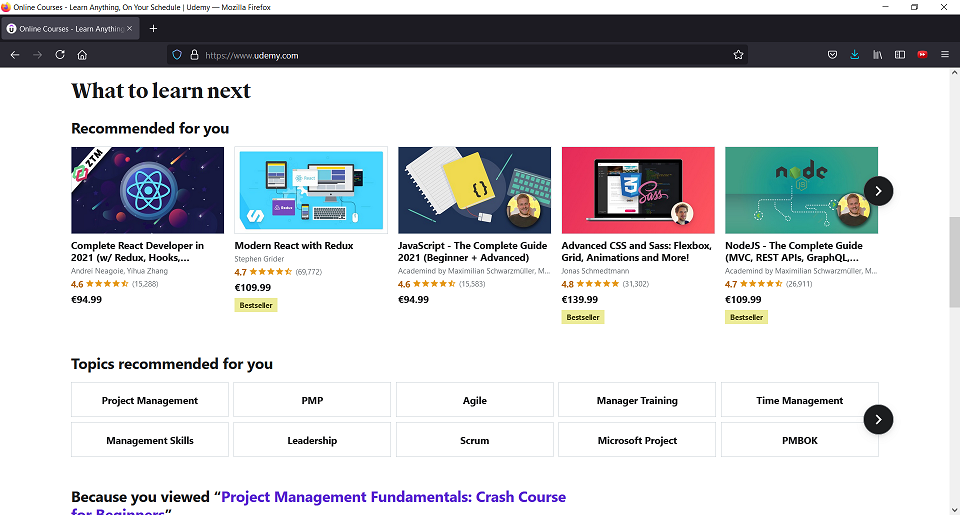This screenshot has width=960, height=515.
Task: Show next recommended courses with the arrow
Action: [x=878, y=191]
